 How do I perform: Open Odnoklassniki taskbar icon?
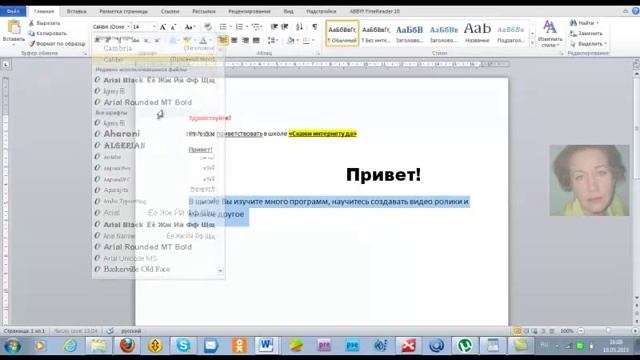(239, 345)
